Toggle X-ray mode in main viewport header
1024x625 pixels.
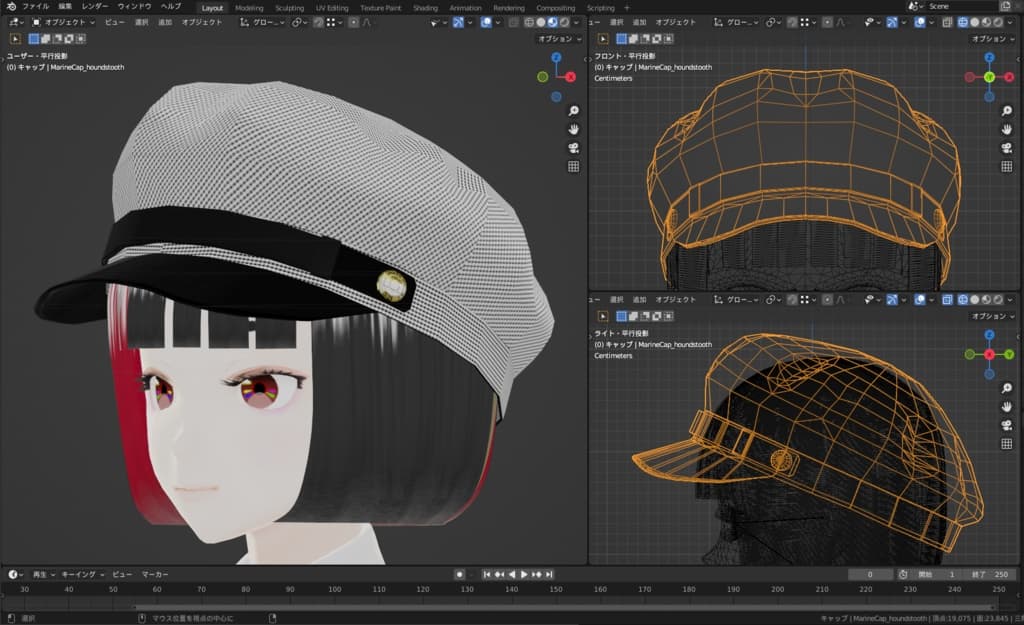tap(514, 22)
